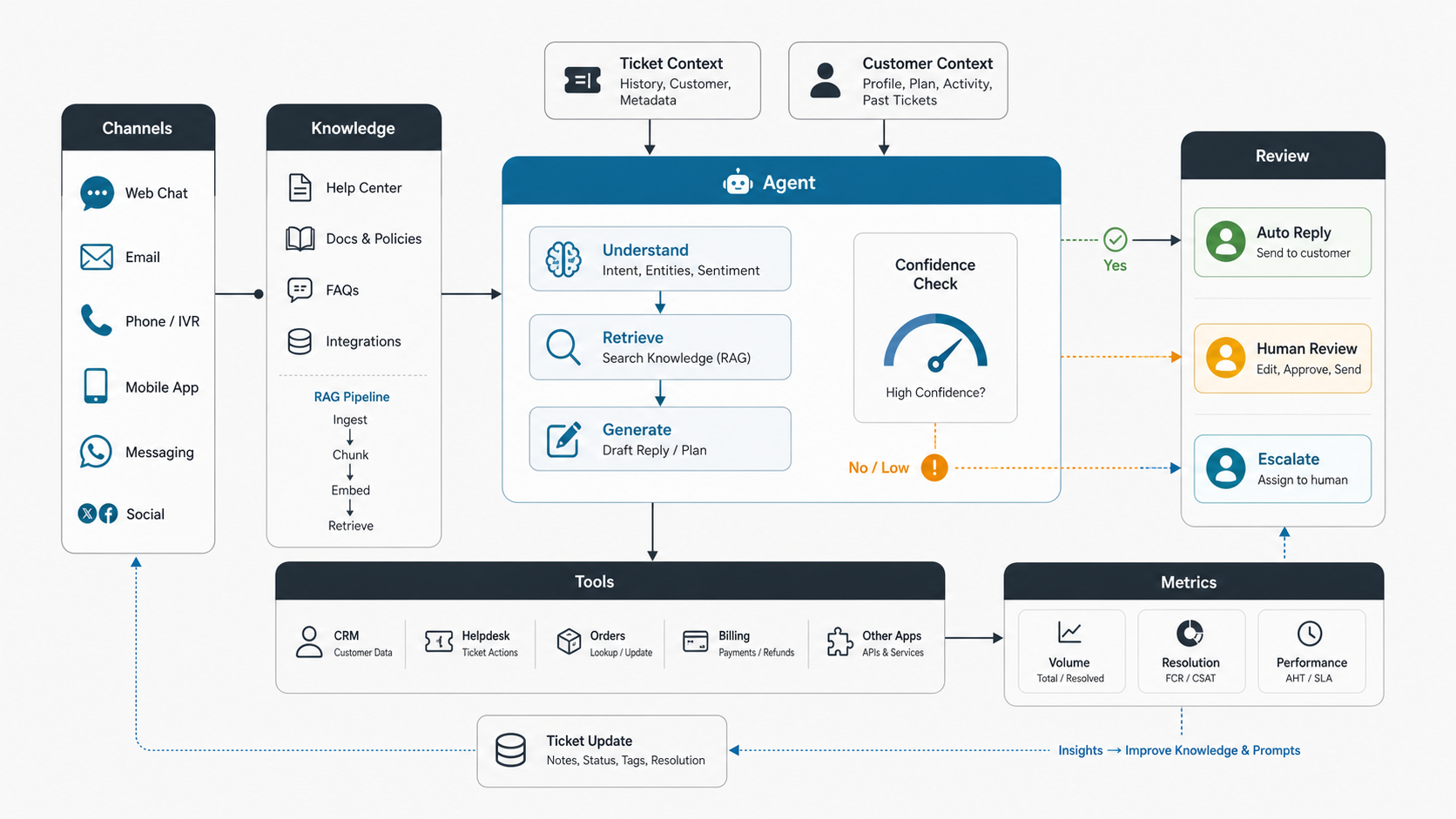
Task: Open the Human Review card
Action: pyautogui.click(x=1283, y=358)
